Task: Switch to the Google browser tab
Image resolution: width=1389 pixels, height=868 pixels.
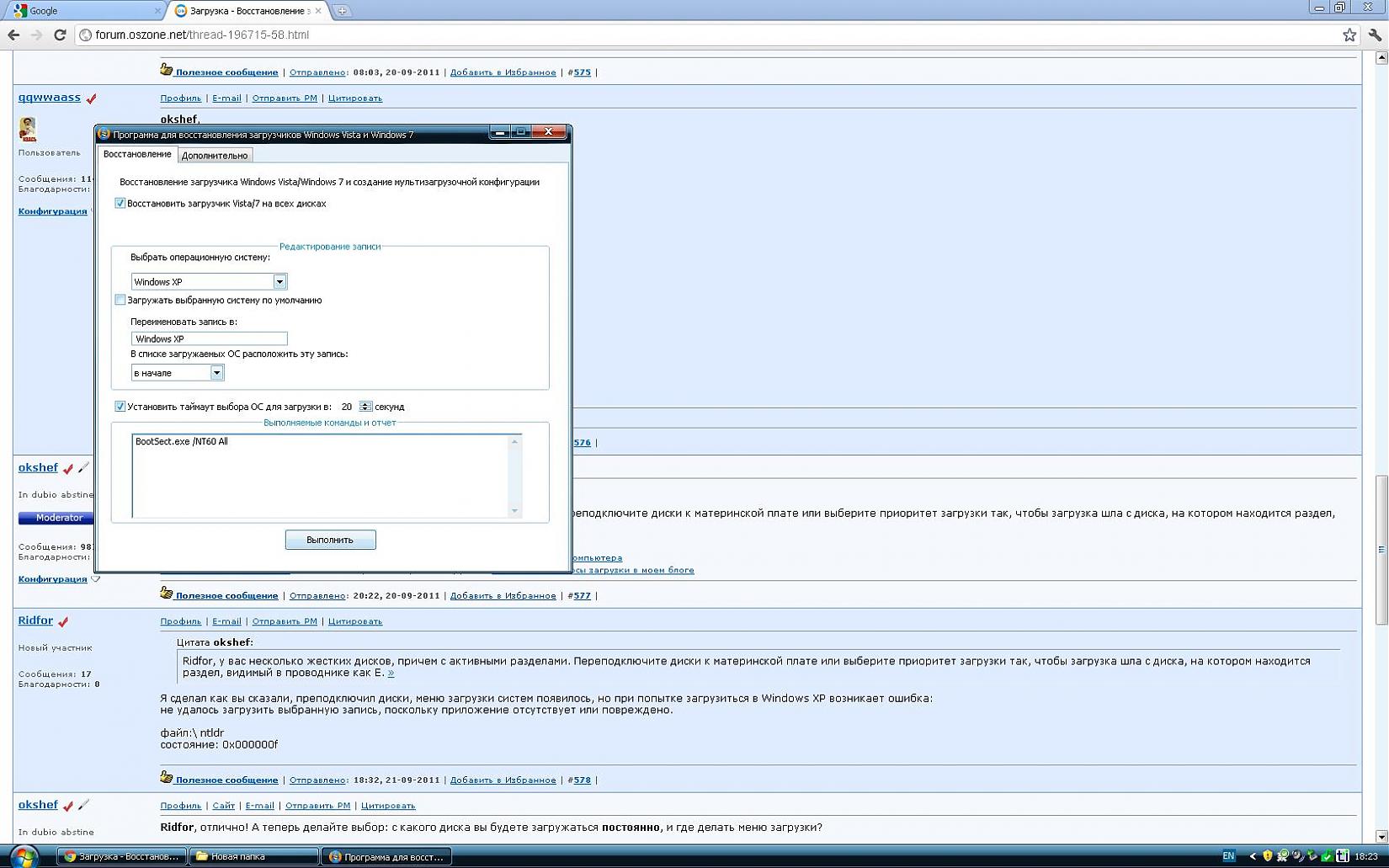Action: pos(84,11)
